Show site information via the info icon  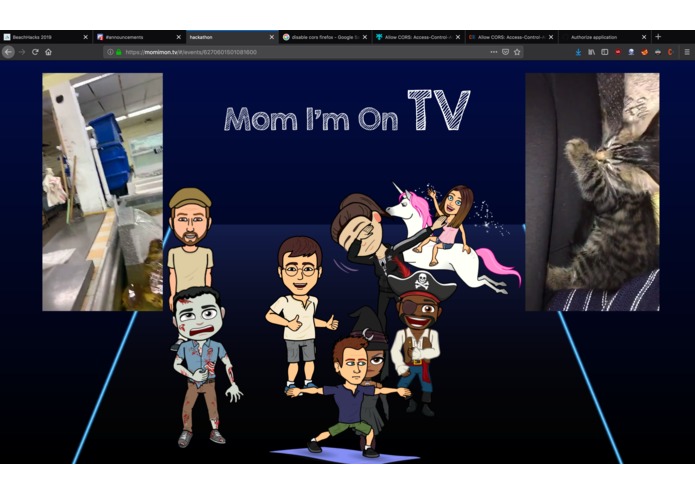point(110,52)
